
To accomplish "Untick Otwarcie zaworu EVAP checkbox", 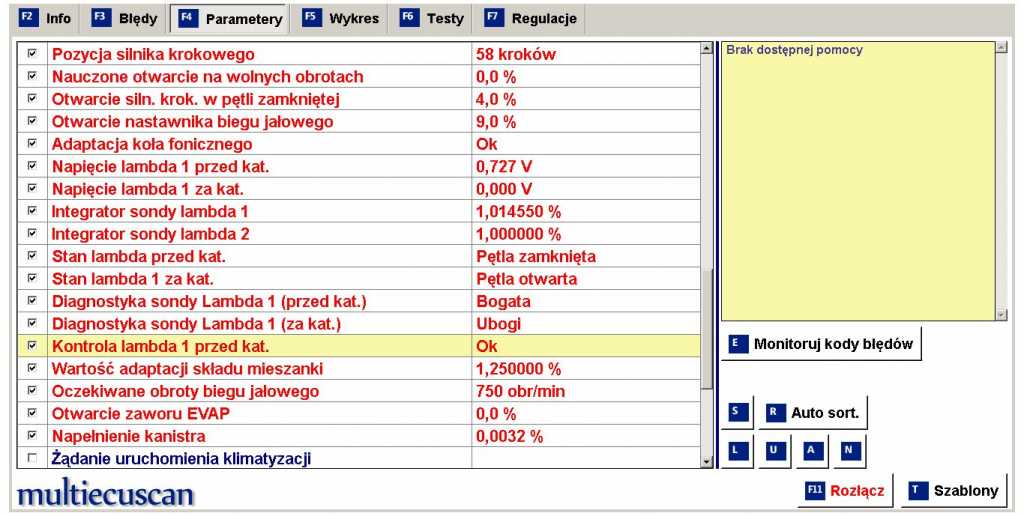I will pyautogui.click(x=32, y=413).
